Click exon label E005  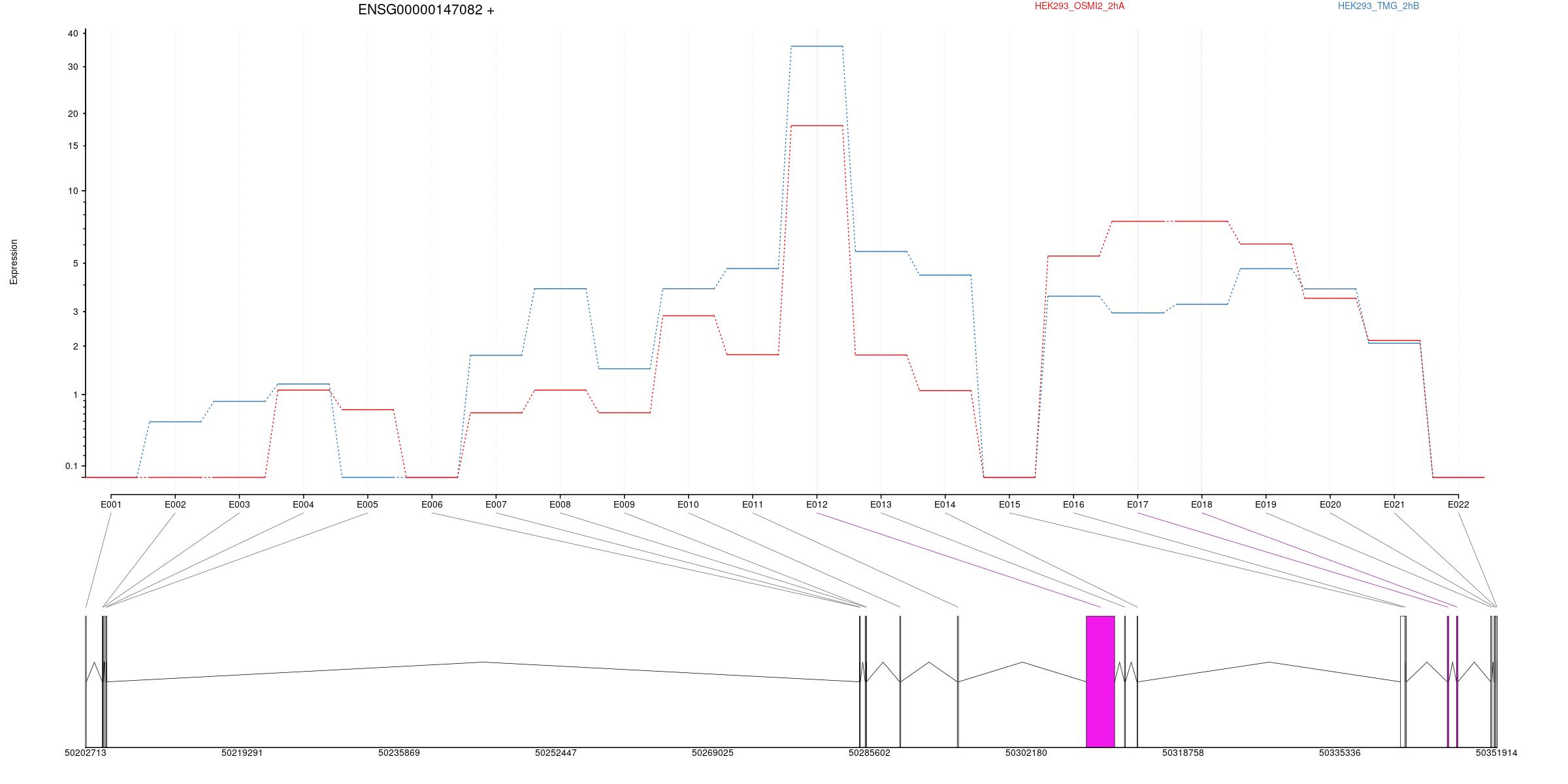(x=367, y=504)
